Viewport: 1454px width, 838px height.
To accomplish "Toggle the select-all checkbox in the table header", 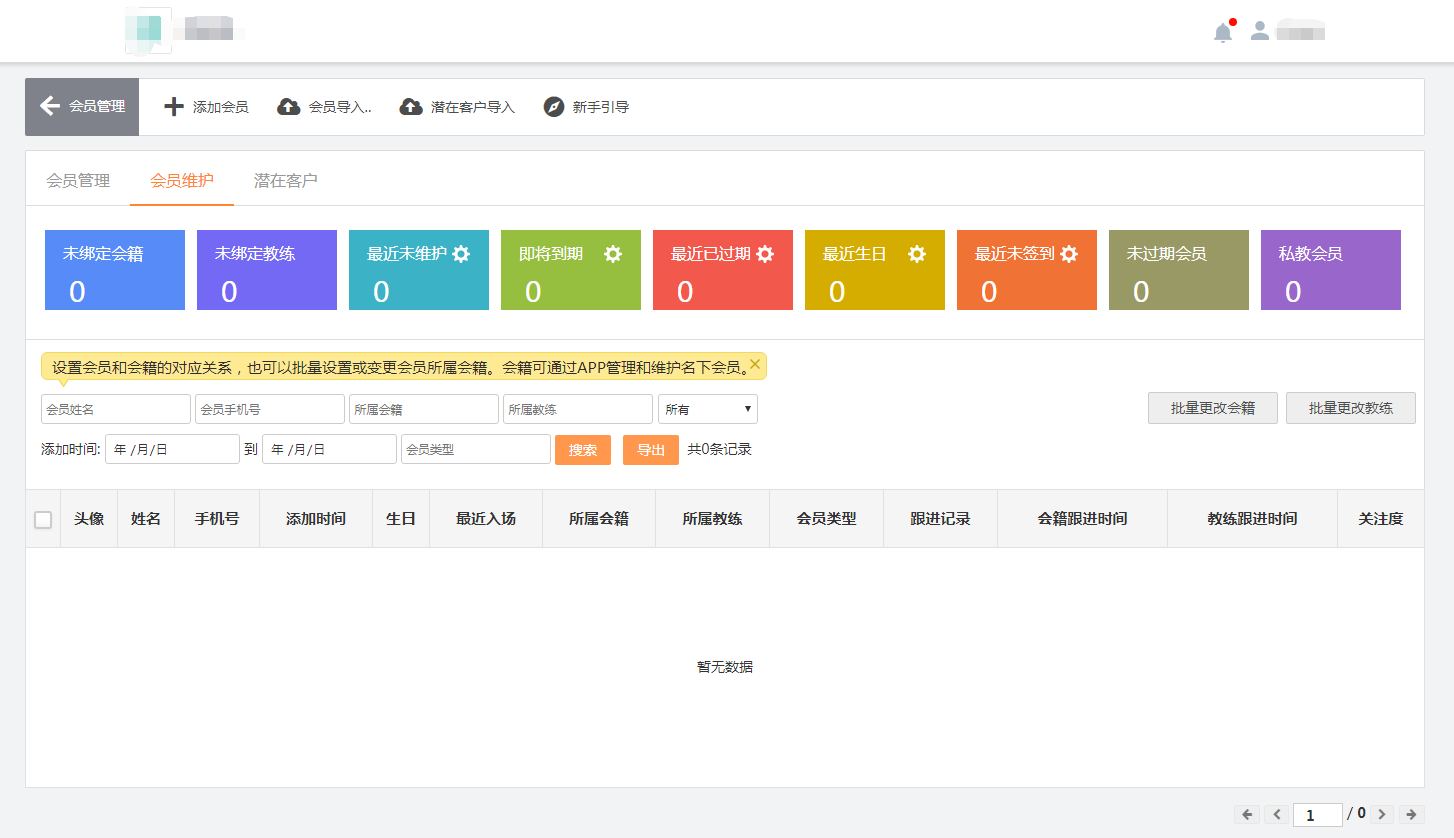I will click(43, 519).
